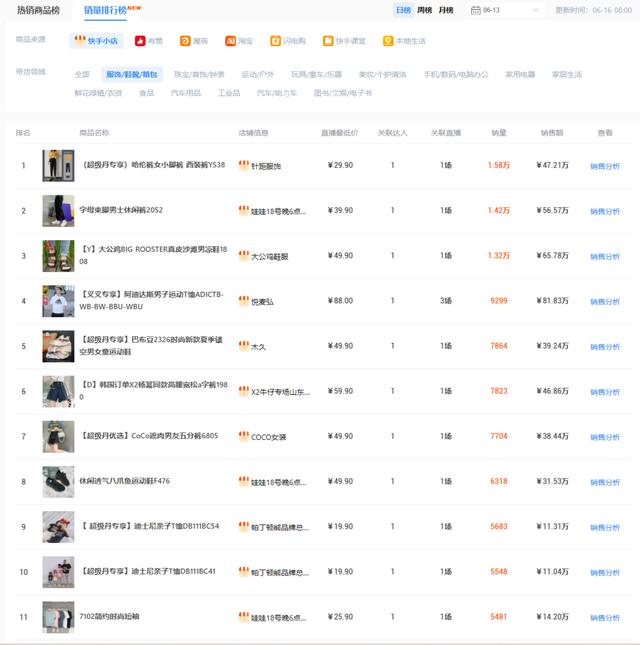
Task: Switch to the 热销商品榜 tab
Action: 38,10
